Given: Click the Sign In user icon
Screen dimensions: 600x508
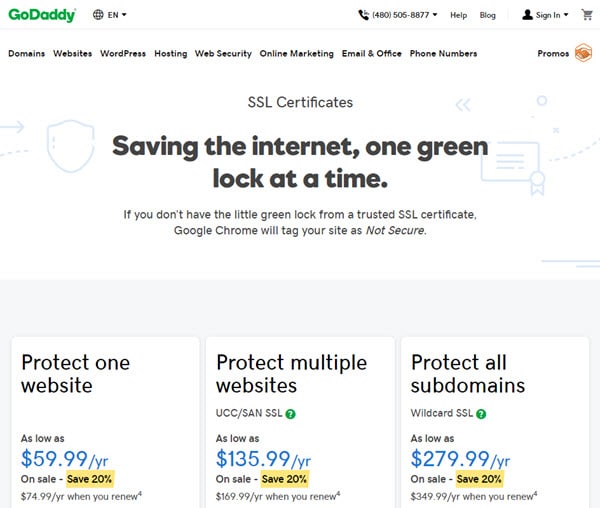Looking at the screenshot, I should (527, 15).
